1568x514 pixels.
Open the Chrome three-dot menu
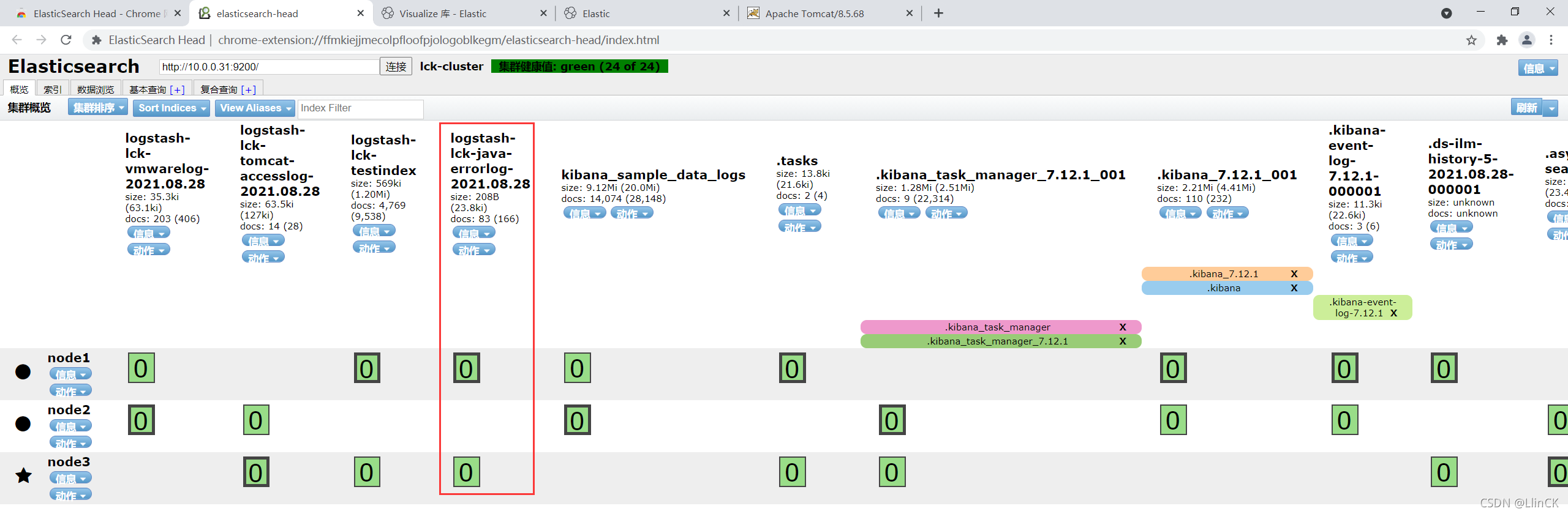[x=1551, y=40]
